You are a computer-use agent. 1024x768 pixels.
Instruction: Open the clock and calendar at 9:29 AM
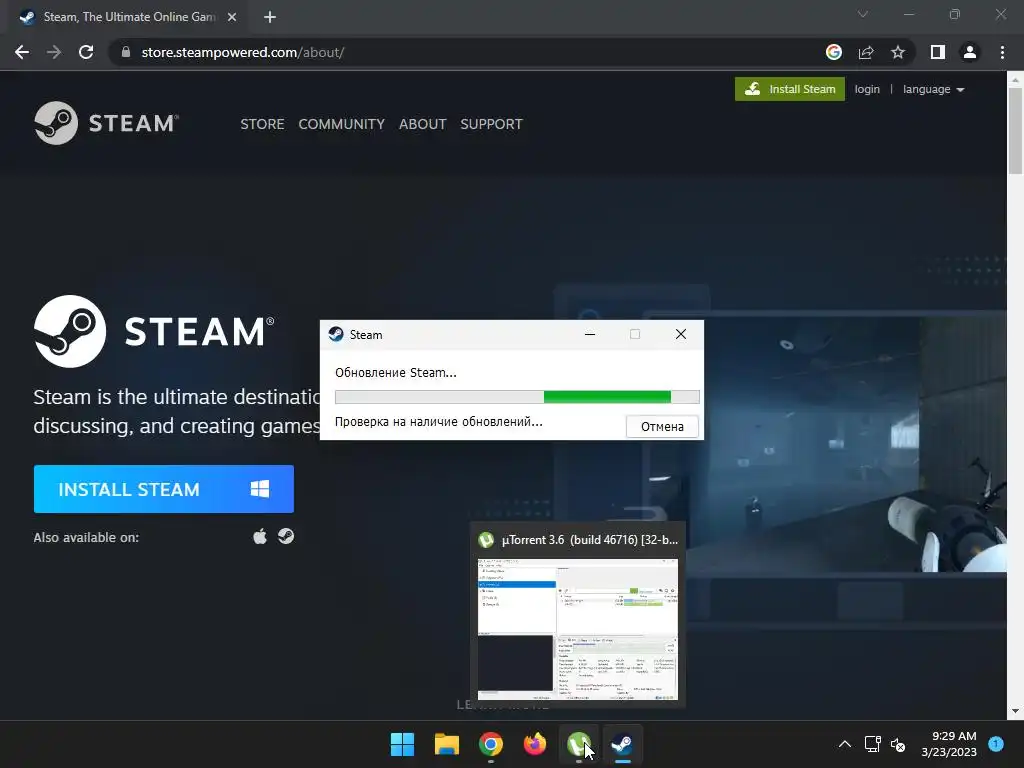[949, 744]
